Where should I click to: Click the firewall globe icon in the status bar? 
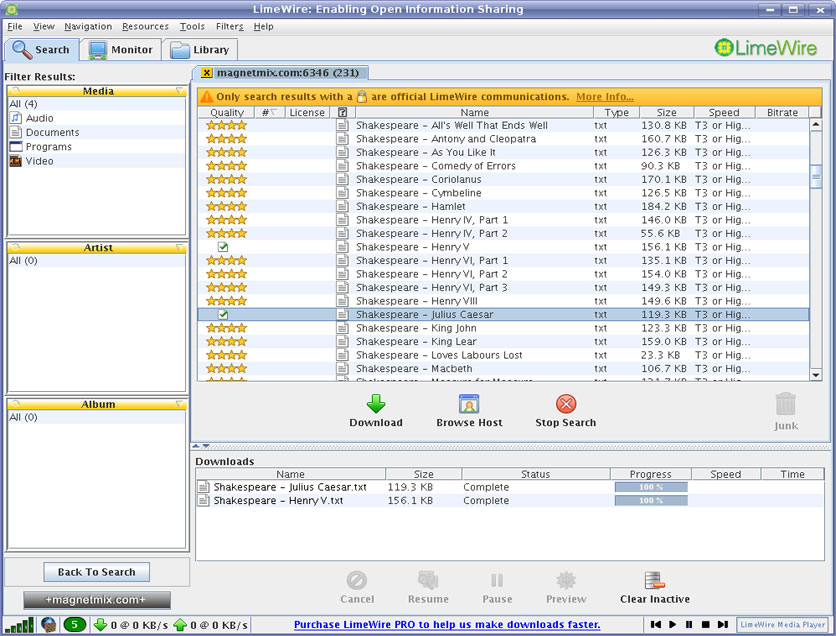coord(49,625)
